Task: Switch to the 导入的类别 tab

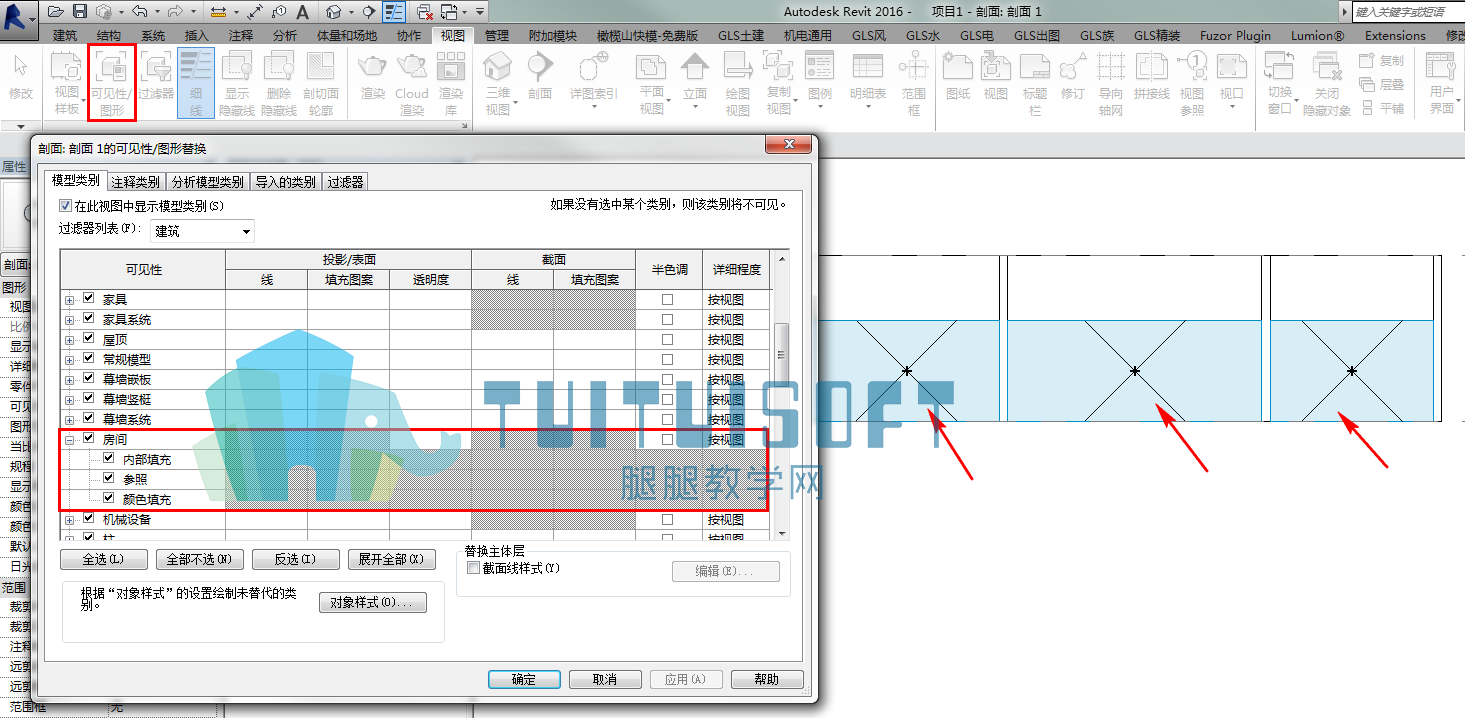Action: pos(285,182)
